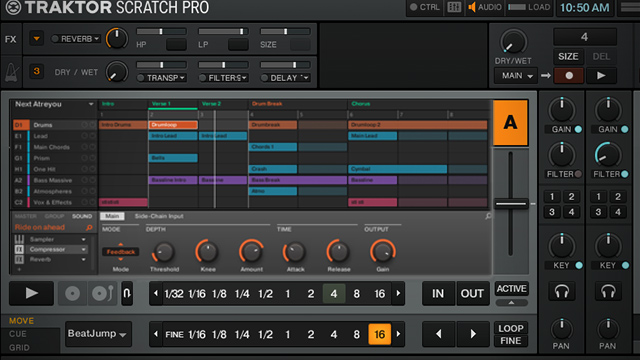Add a plugin with the plus icon
This screenshot has height=360, width=640.
tap(19, 269)
